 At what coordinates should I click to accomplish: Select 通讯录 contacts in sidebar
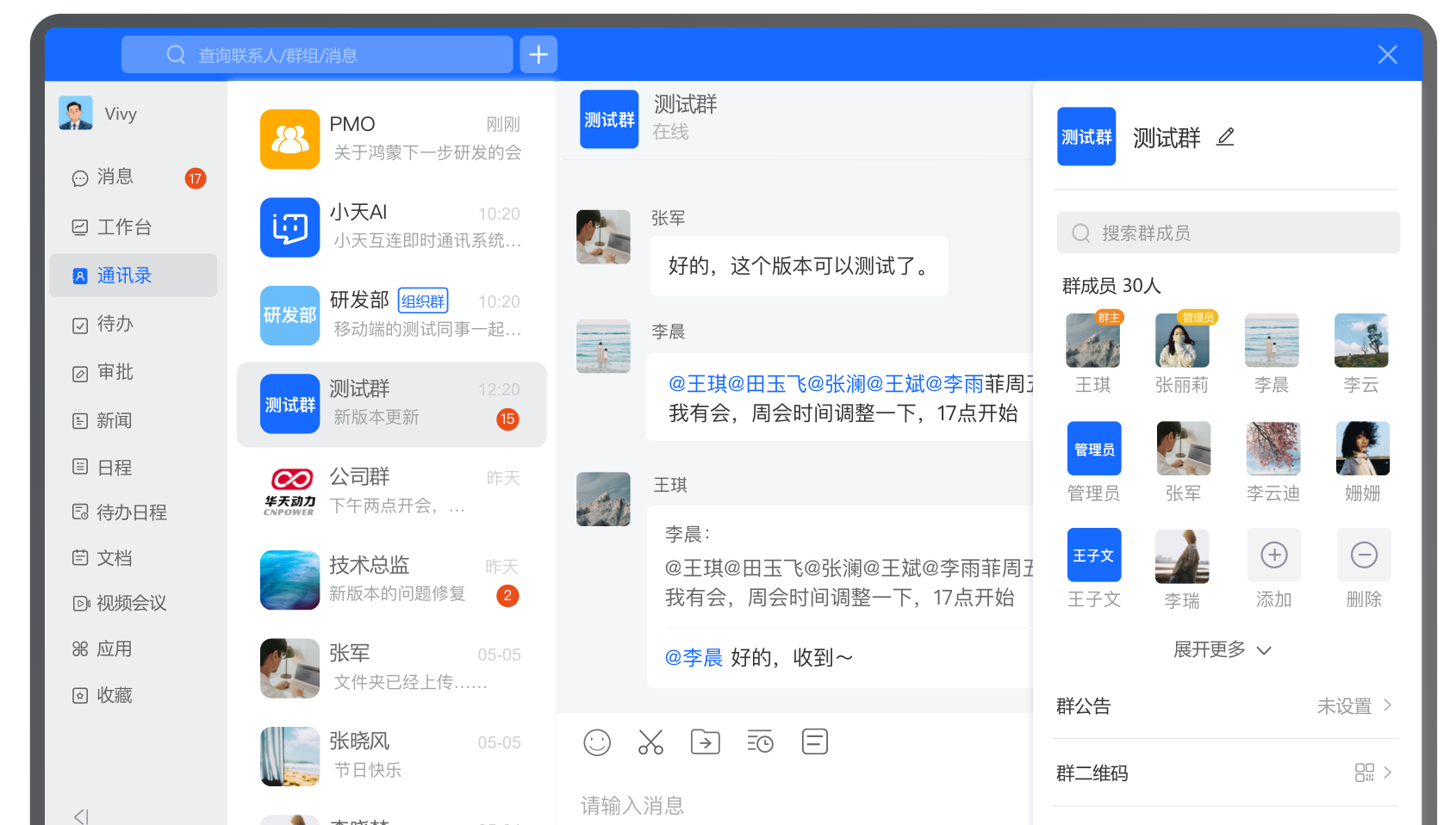(x=134, y=276)
